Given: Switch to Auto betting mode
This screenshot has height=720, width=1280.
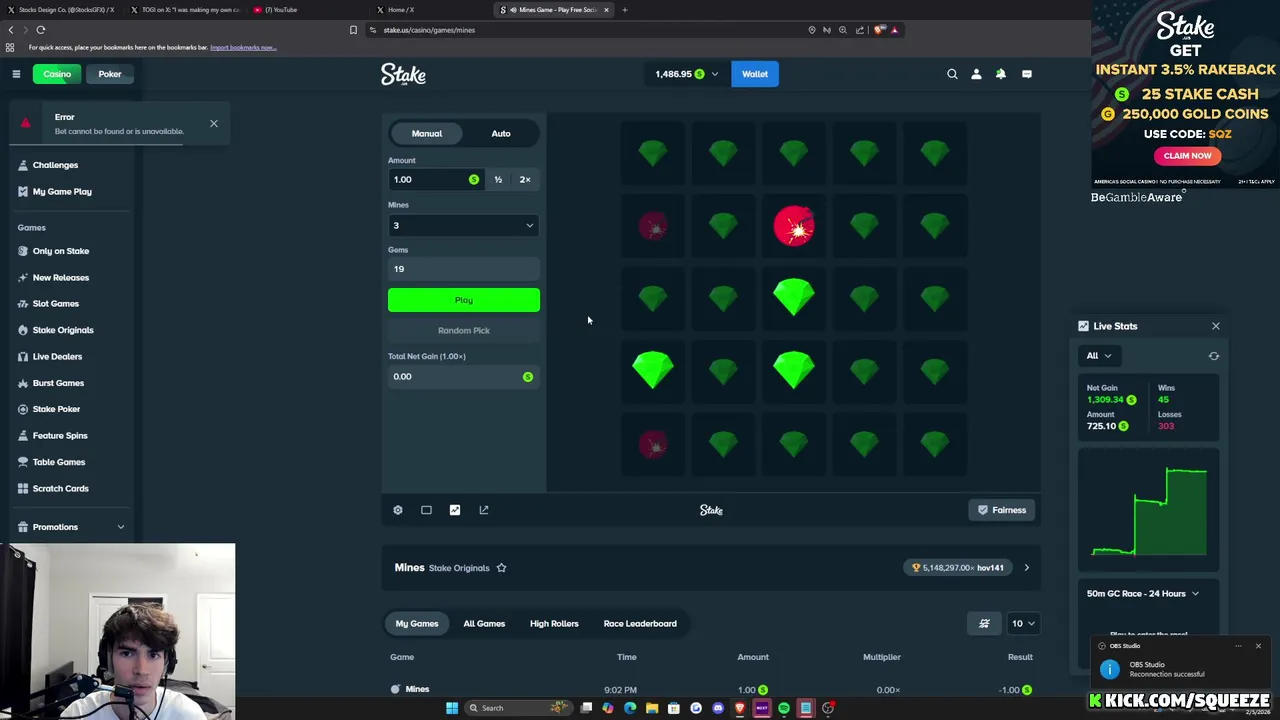Looking at the screenshot, I should [x=501, y=133].
